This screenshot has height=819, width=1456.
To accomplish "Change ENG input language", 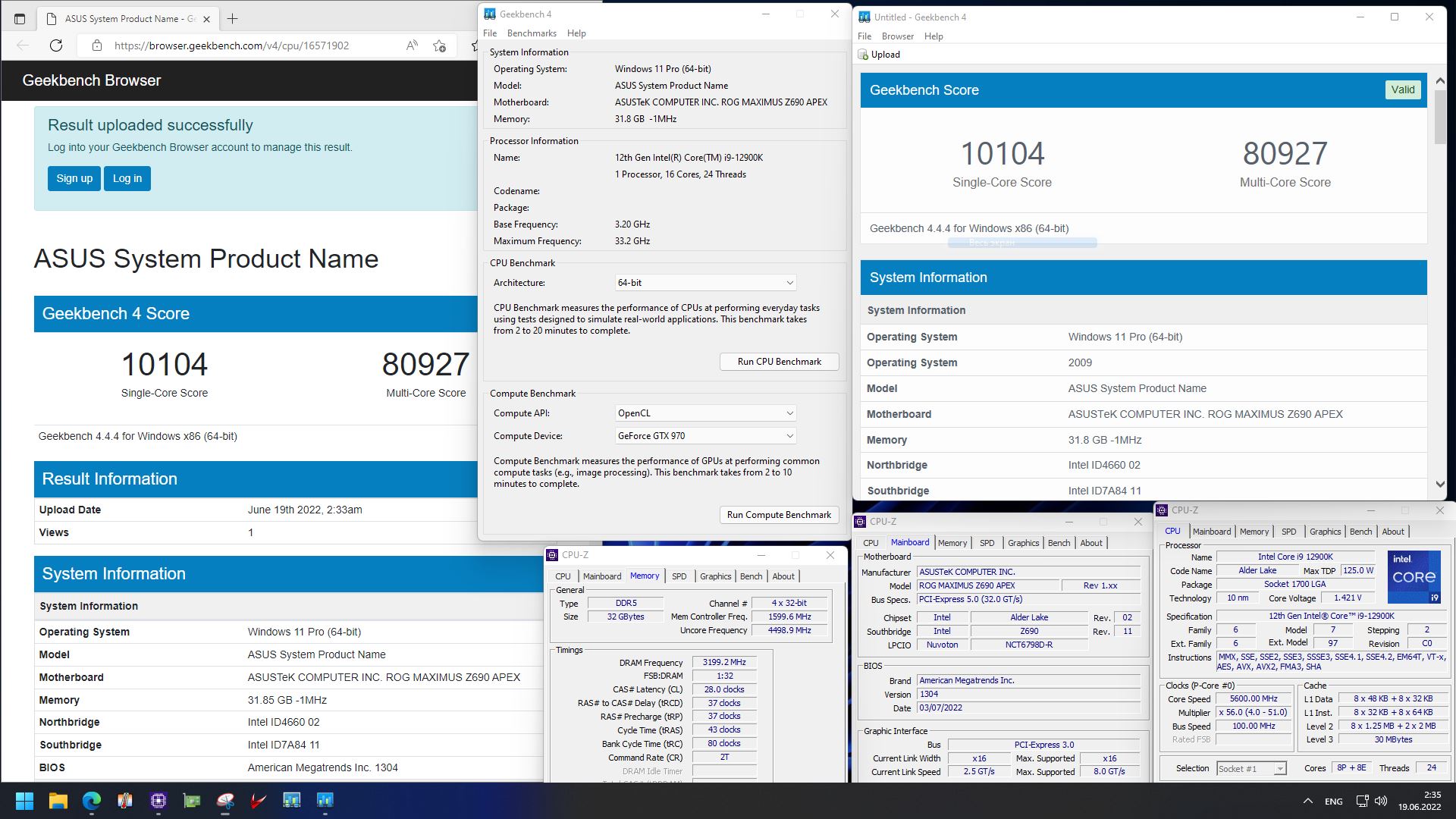I will (1333, 801).
